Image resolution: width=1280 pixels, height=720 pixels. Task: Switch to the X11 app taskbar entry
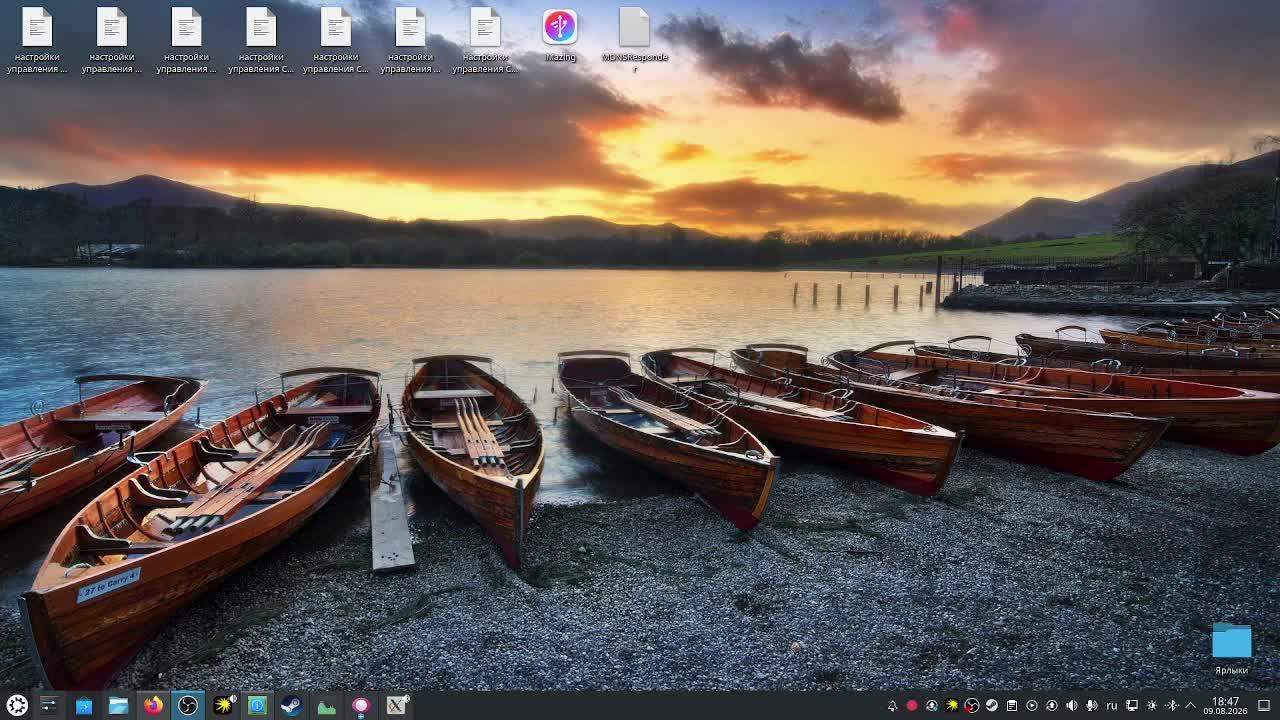coord(396,705)
